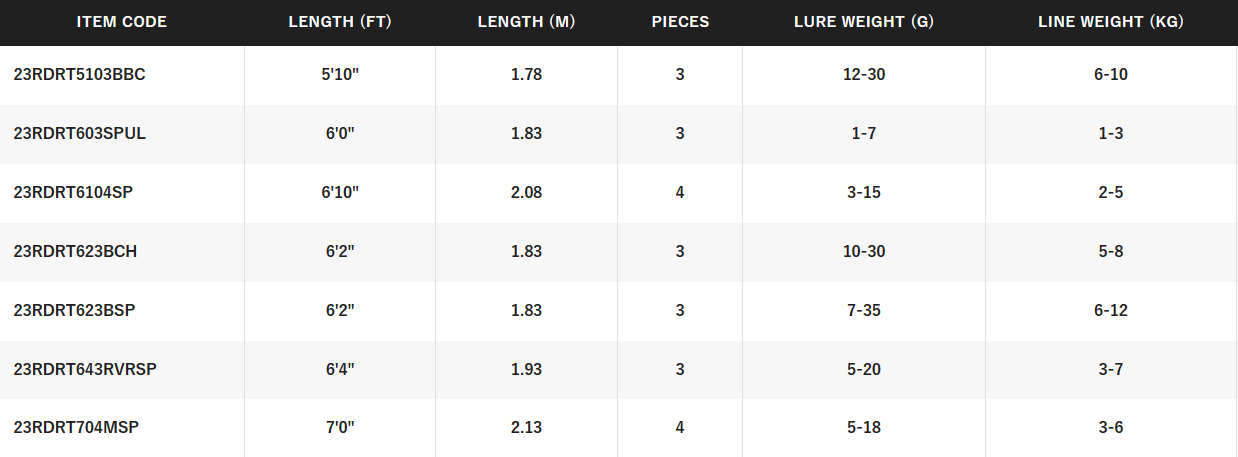1238x457 pixels.
Task: Click the PIECES column header
Action: [x=680, y=22]
